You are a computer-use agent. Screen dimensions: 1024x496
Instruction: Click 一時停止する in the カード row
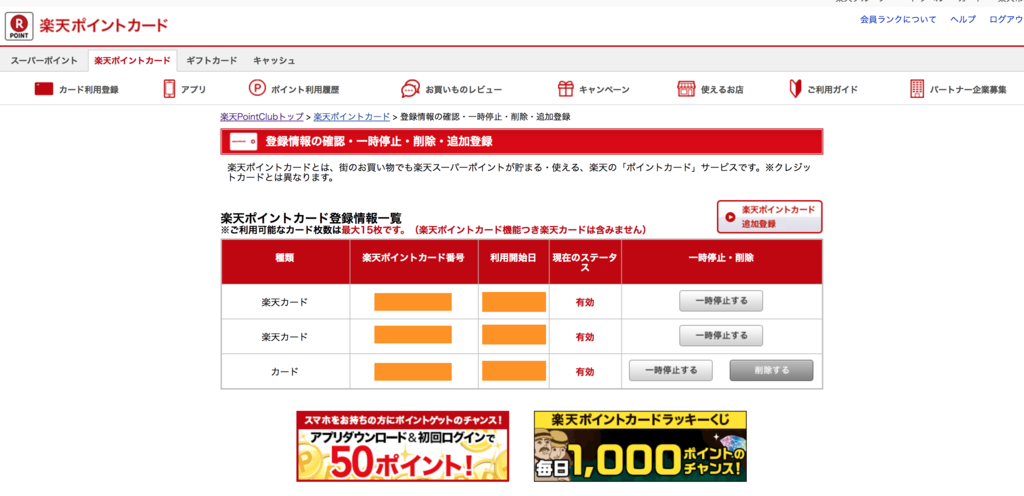671,370
